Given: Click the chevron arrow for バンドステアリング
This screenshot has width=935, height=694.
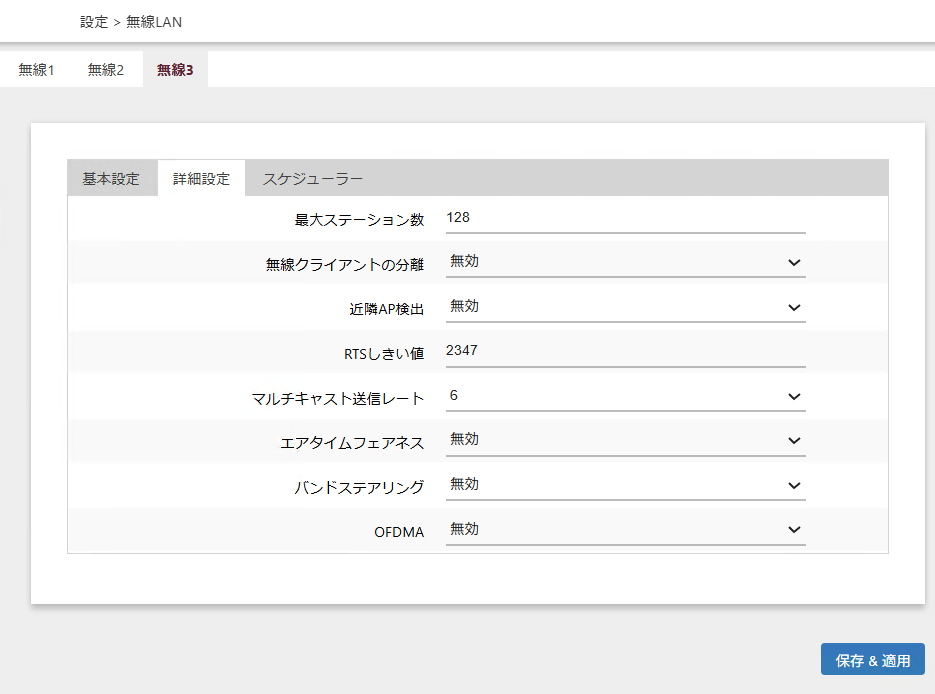Looking at the screenshot, I should click(794, 485).
